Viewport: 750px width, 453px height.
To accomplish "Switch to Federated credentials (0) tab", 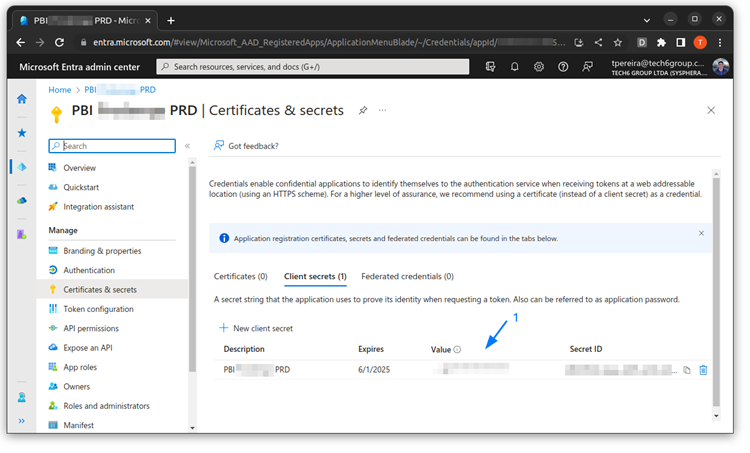I will tap(407, 276).
